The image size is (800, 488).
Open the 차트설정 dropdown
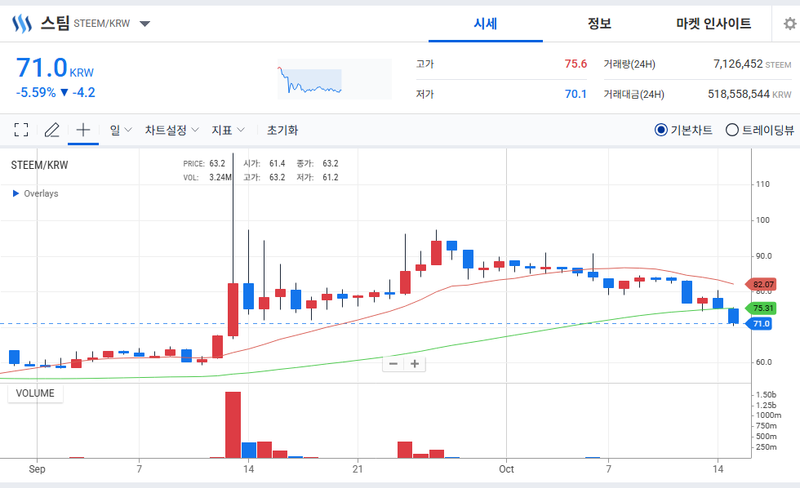171,130
